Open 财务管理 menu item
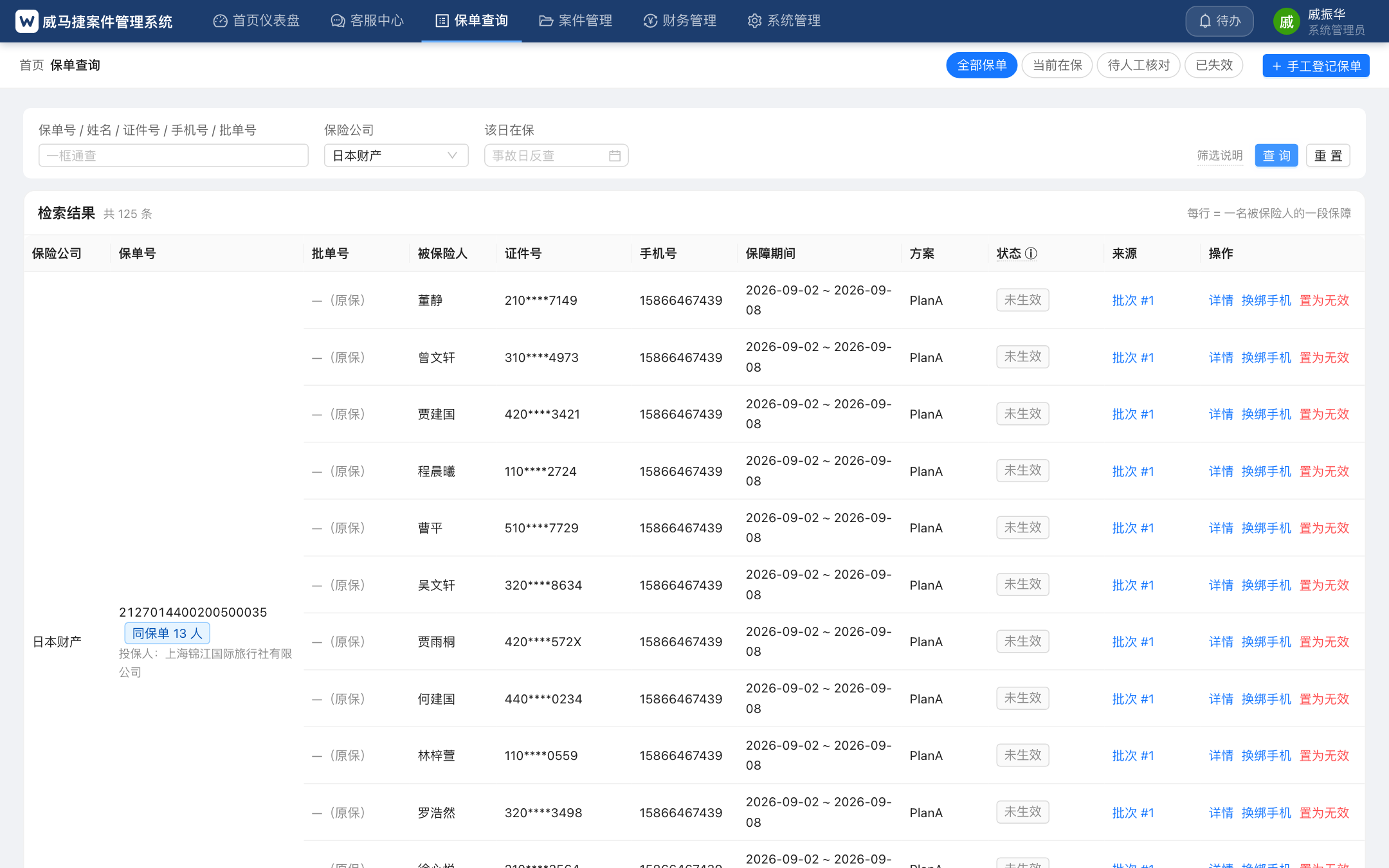1389x868 pixels. tap(680, 21)
